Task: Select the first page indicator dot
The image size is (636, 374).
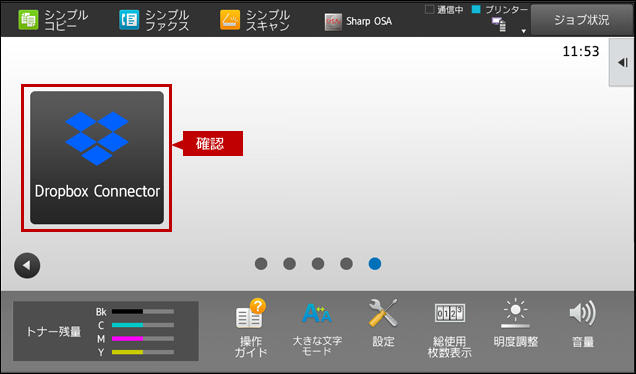Action: (261, 264)
